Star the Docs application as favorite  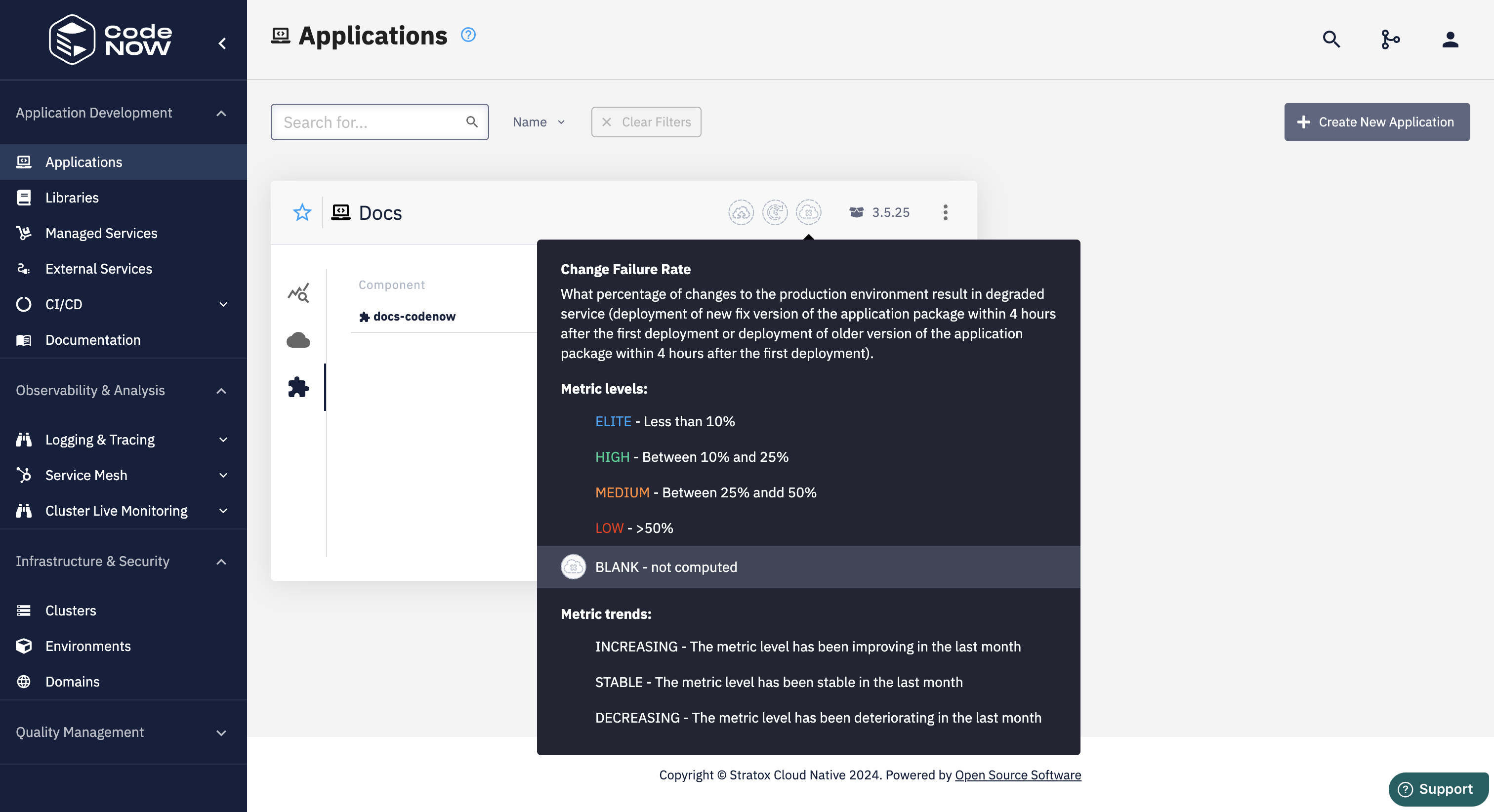point(302,212)
